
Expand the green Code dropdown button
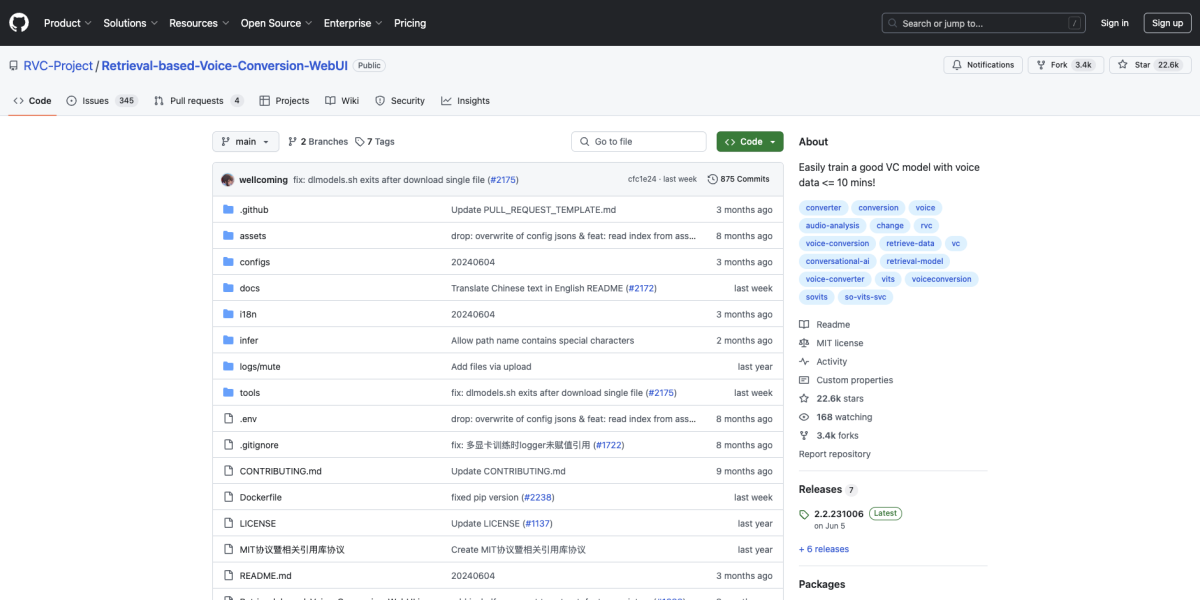point(750,142)
